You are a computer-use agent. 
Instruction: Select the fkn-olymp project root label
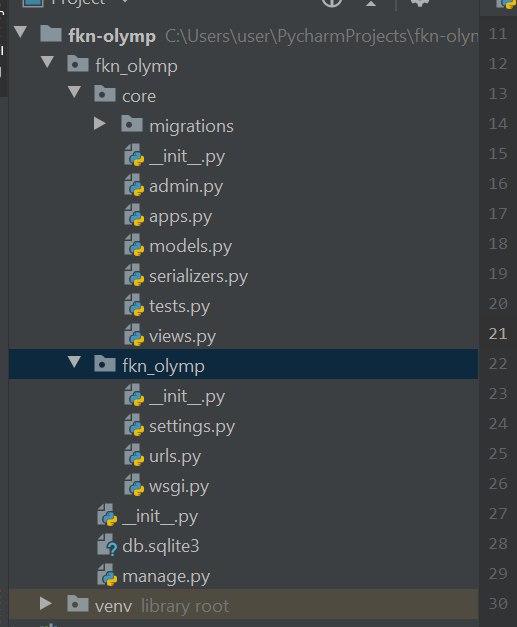coord(112,36)
